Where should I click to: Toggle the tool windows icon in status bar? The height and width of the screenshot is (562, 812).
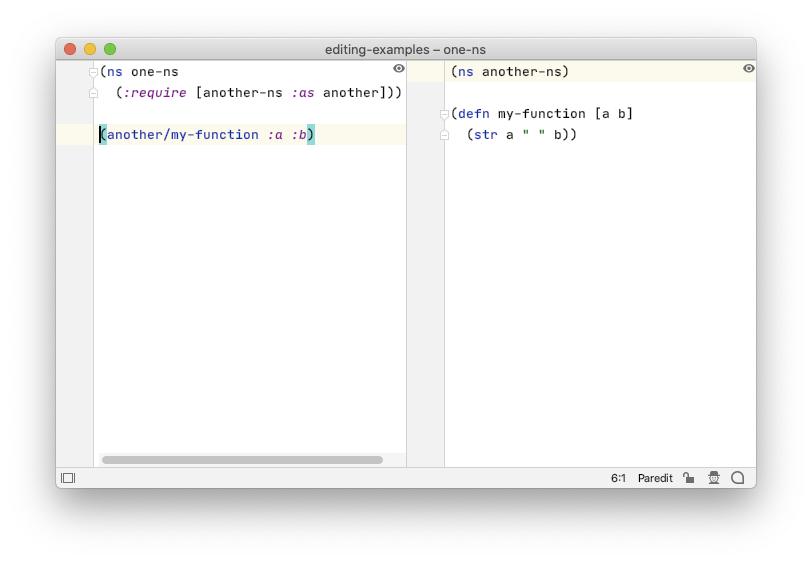coord(68,478)
